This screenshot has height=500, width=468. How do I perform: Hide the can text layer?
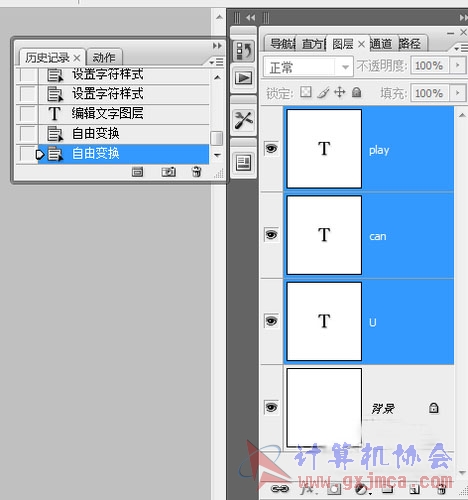pos(271,235)
